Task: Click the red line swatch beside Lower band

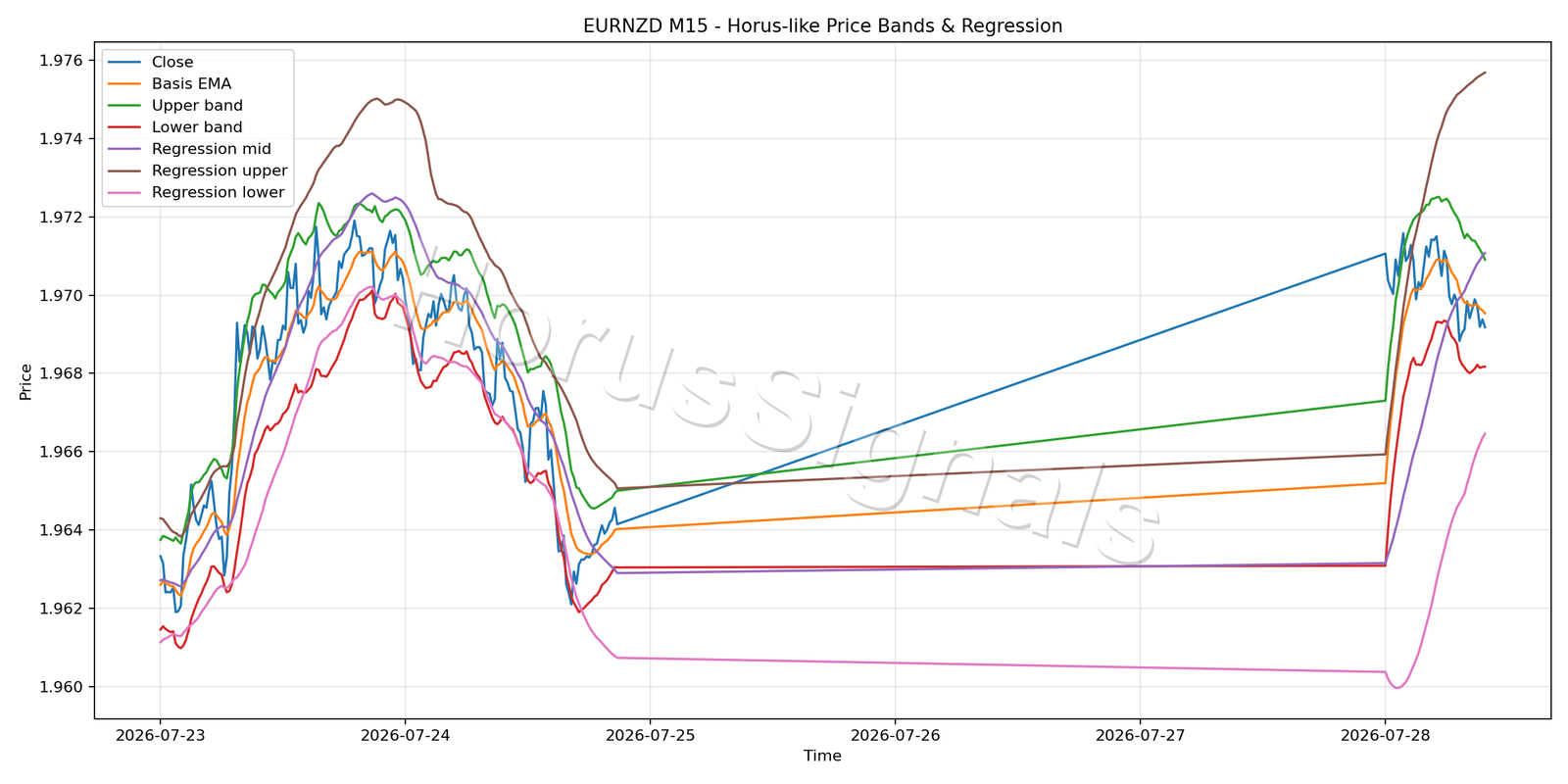Action: point(124,127)
